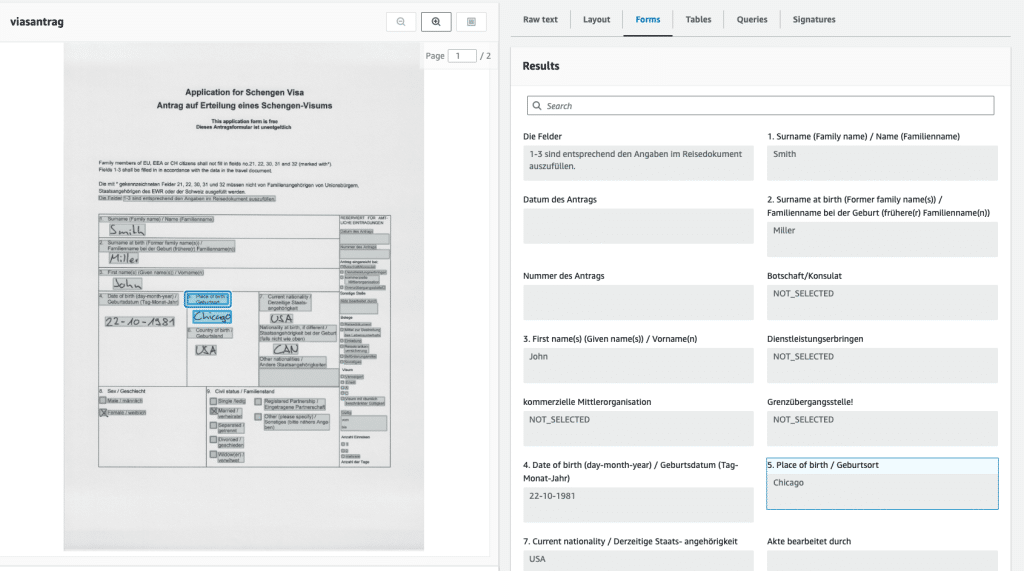The height and width of the screenshot is (571, 1024).
Task: Go to the Signatures tab
Action: (814, 19)
